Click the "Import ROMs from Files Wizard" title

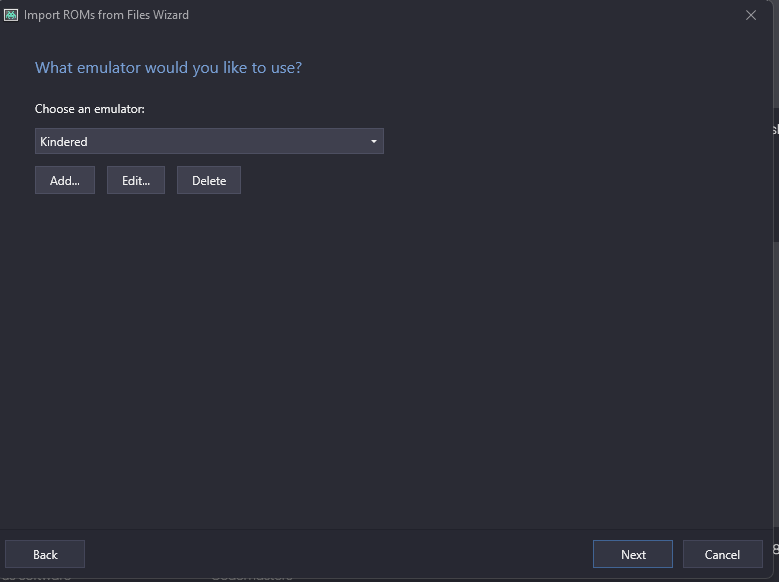pos(107,15)
